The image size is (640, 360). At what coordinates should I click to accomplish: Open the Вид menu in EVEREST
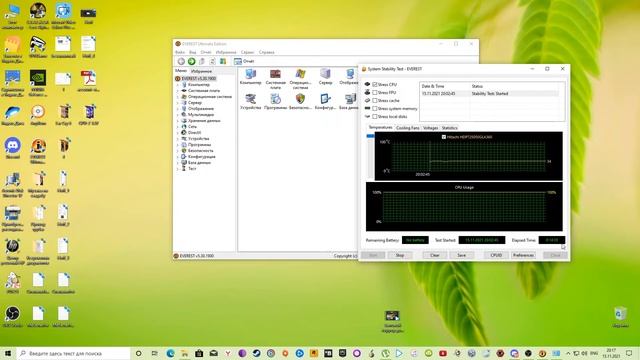pyautogui.click(x=193, y=52)
